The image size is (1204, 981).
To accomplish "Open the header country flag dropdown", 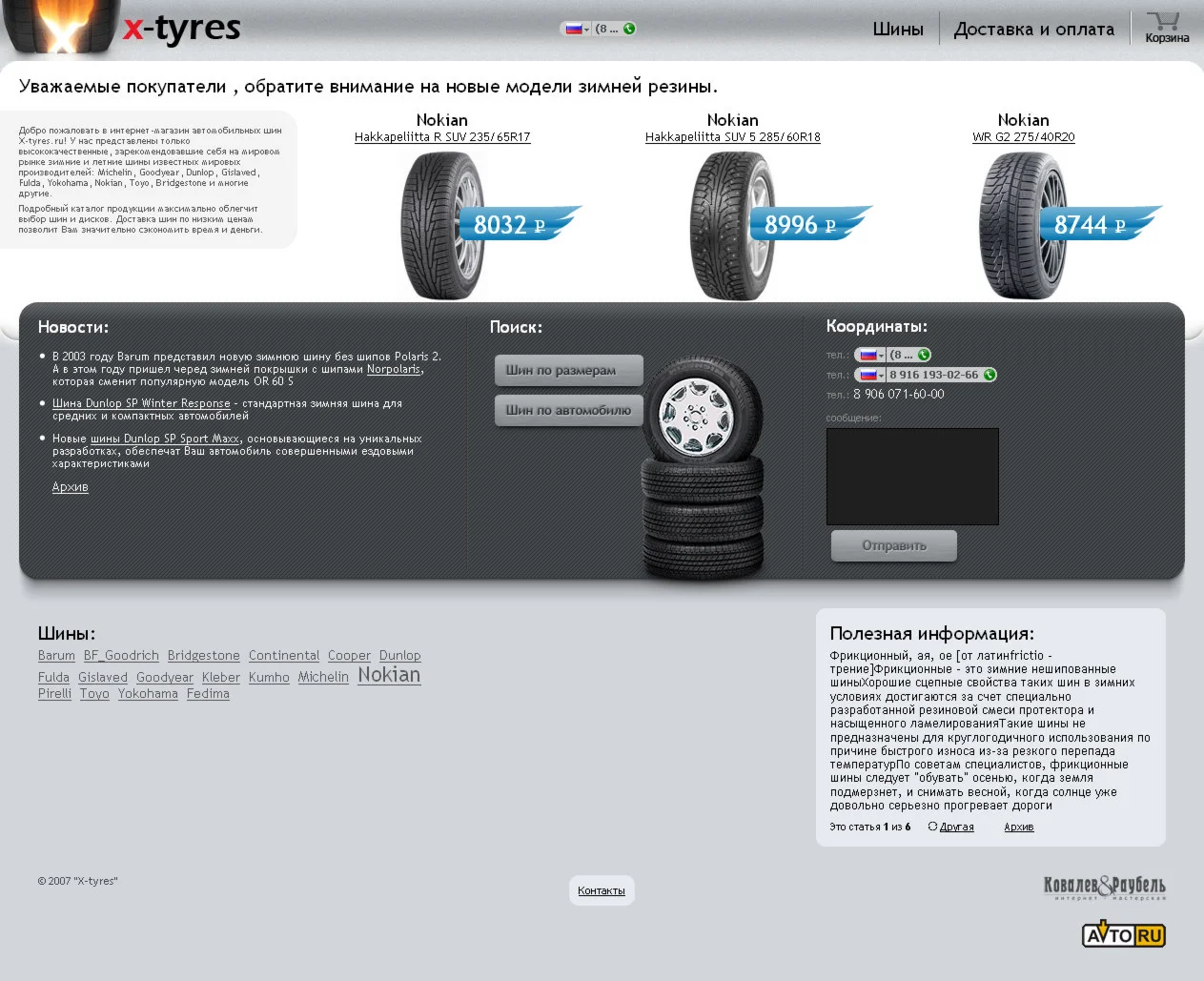I will pyautogui.click(x=577, y=29).
